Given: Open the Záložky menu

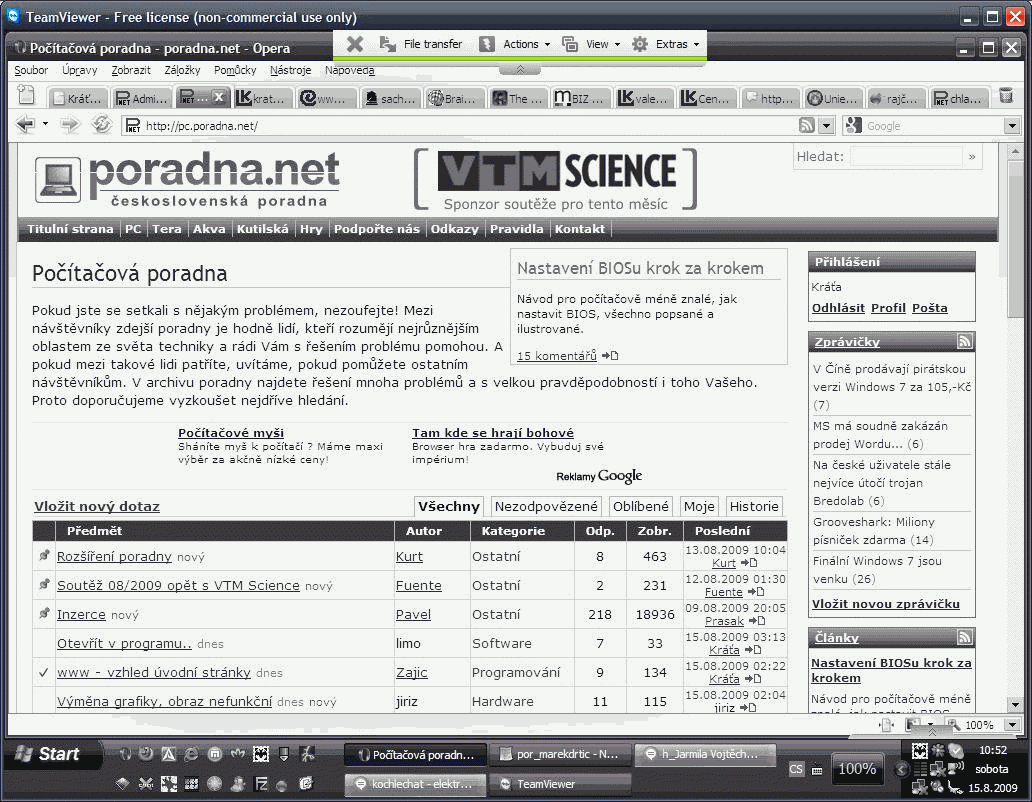Looking at the screenshot, I should [x=182, y=70].
